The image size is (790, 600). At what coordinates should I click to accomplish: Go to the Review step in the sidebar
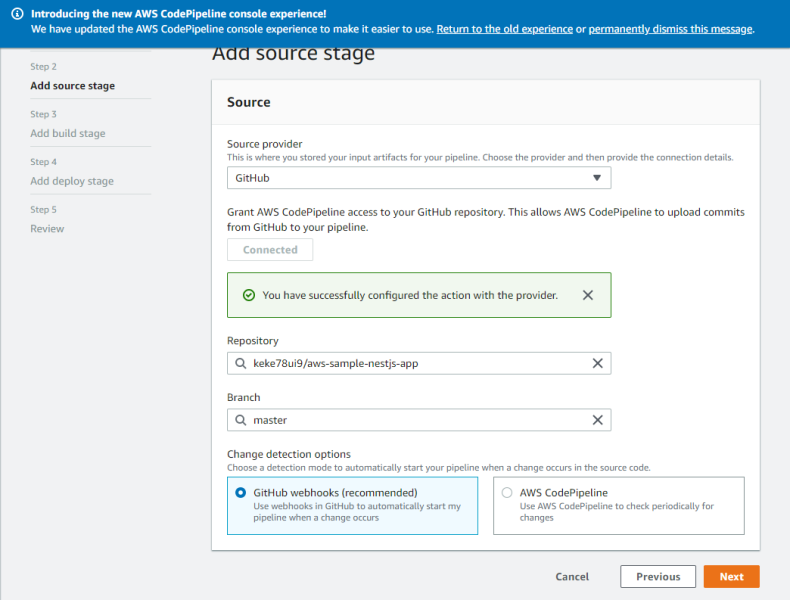click(x=47, y=229)
